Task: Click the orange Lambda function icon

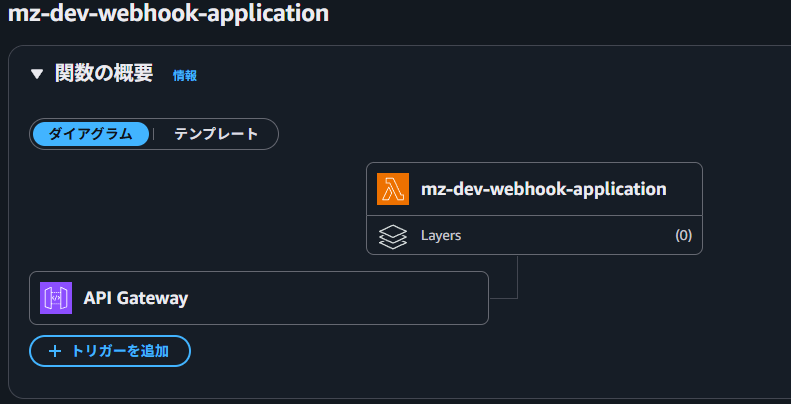Action: (392, 189)
